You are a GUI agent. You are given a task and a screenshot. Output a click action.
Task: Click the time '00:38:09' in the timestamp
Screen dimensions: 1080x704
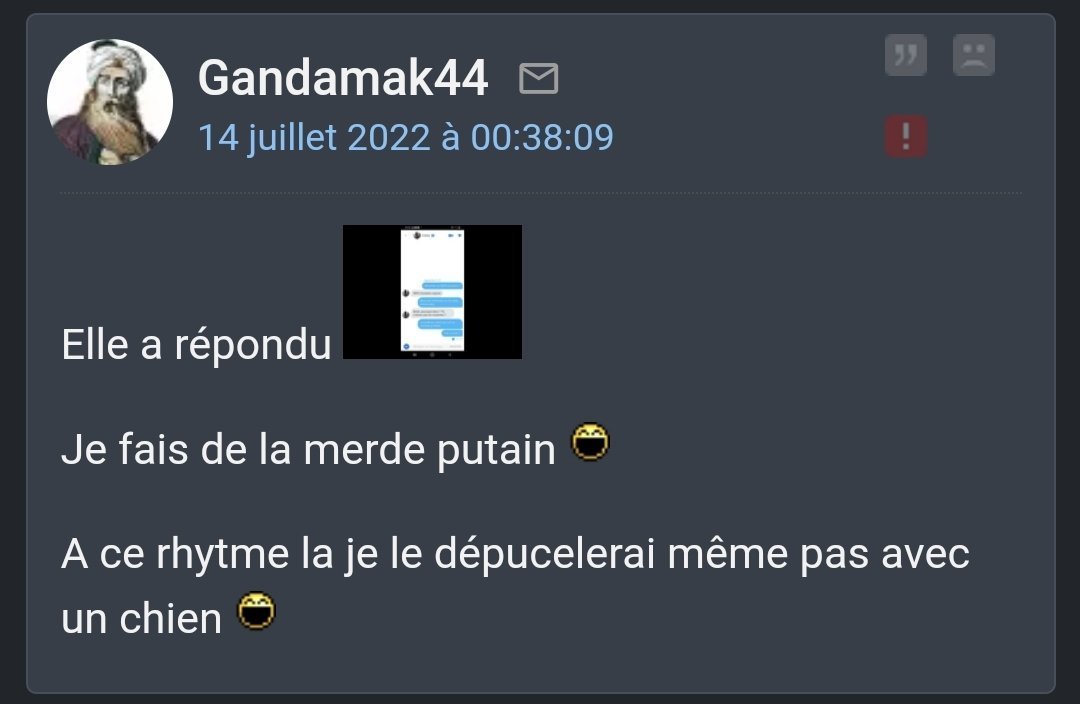(x=542, y=137)
